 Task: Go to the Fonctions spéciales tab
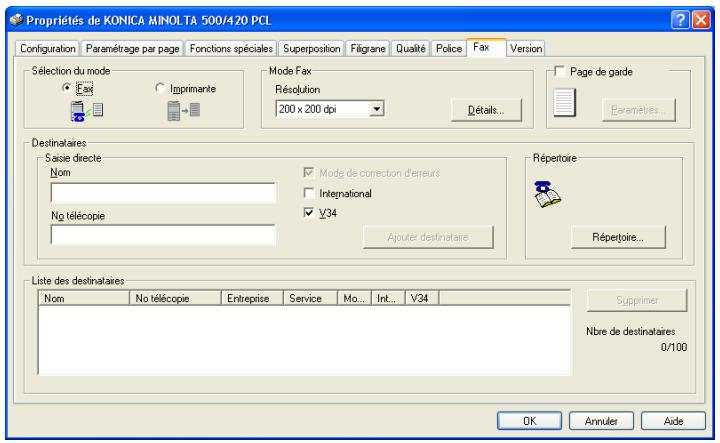[231, 48]
